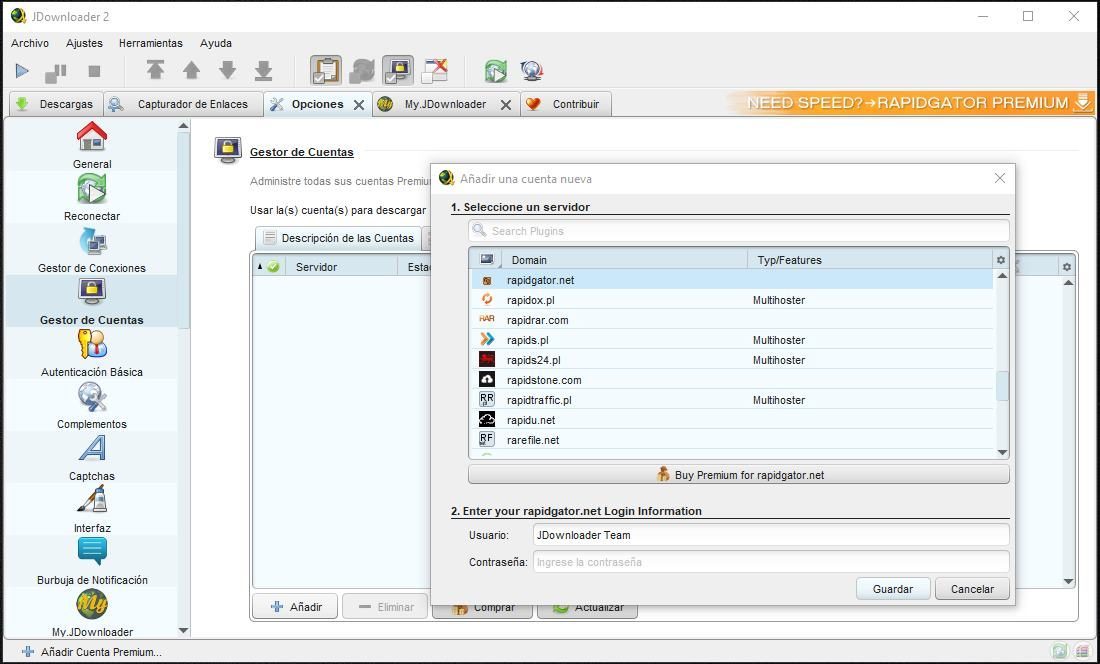Select rarefile.net server row
This screenshot has width=1100, height=664.
[x=732, y=440]
